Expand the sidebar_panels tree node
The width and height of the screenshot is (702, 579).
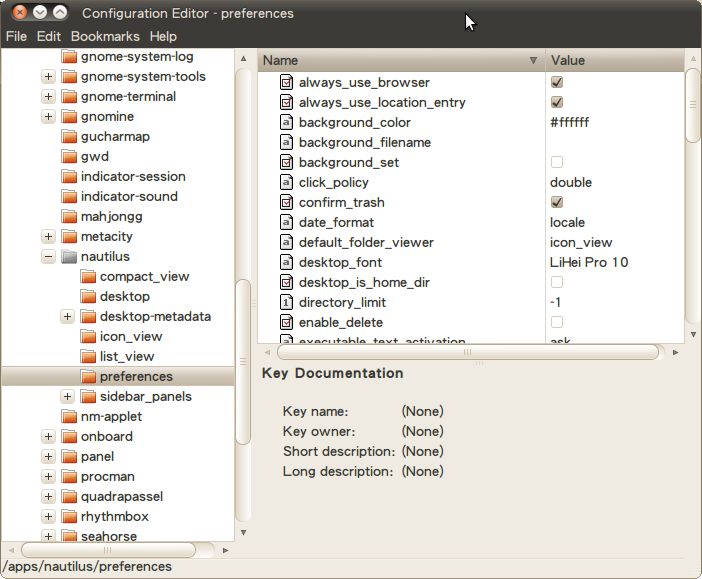(68, 397)
